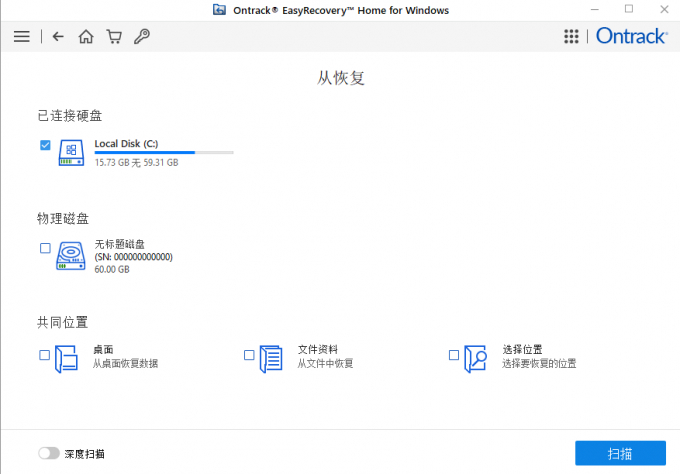Click the 桌面 label
Screen dimensions: 680x474
coord(103,350)
